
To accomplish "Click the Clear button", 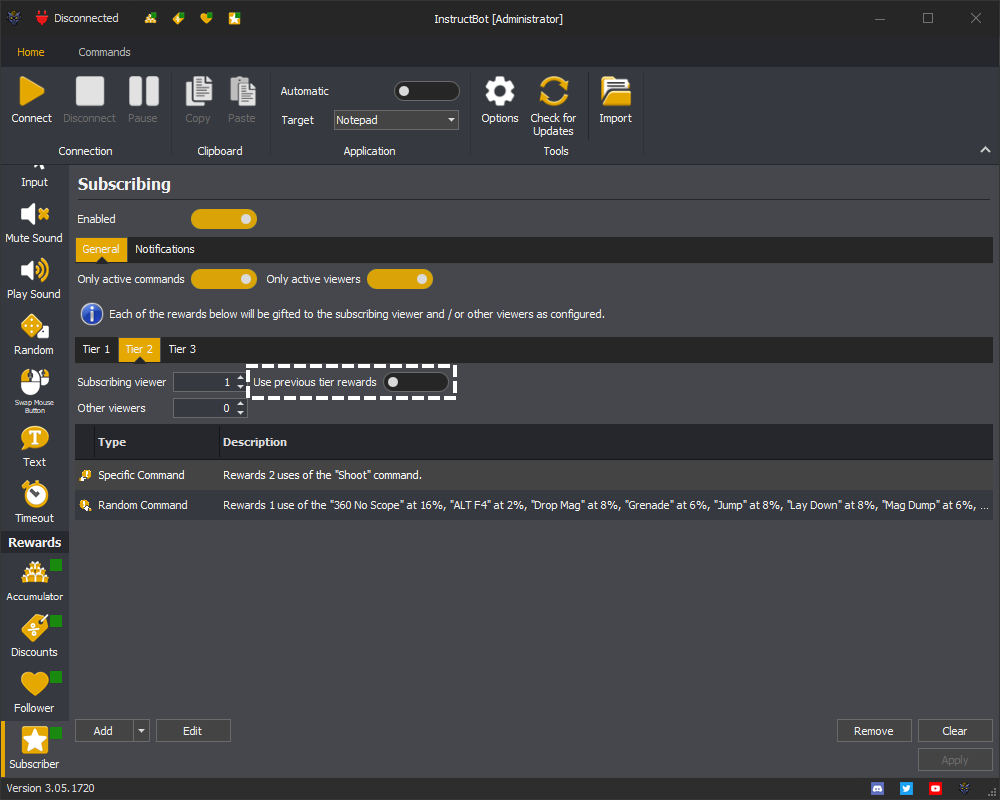I will pos(955,731).
